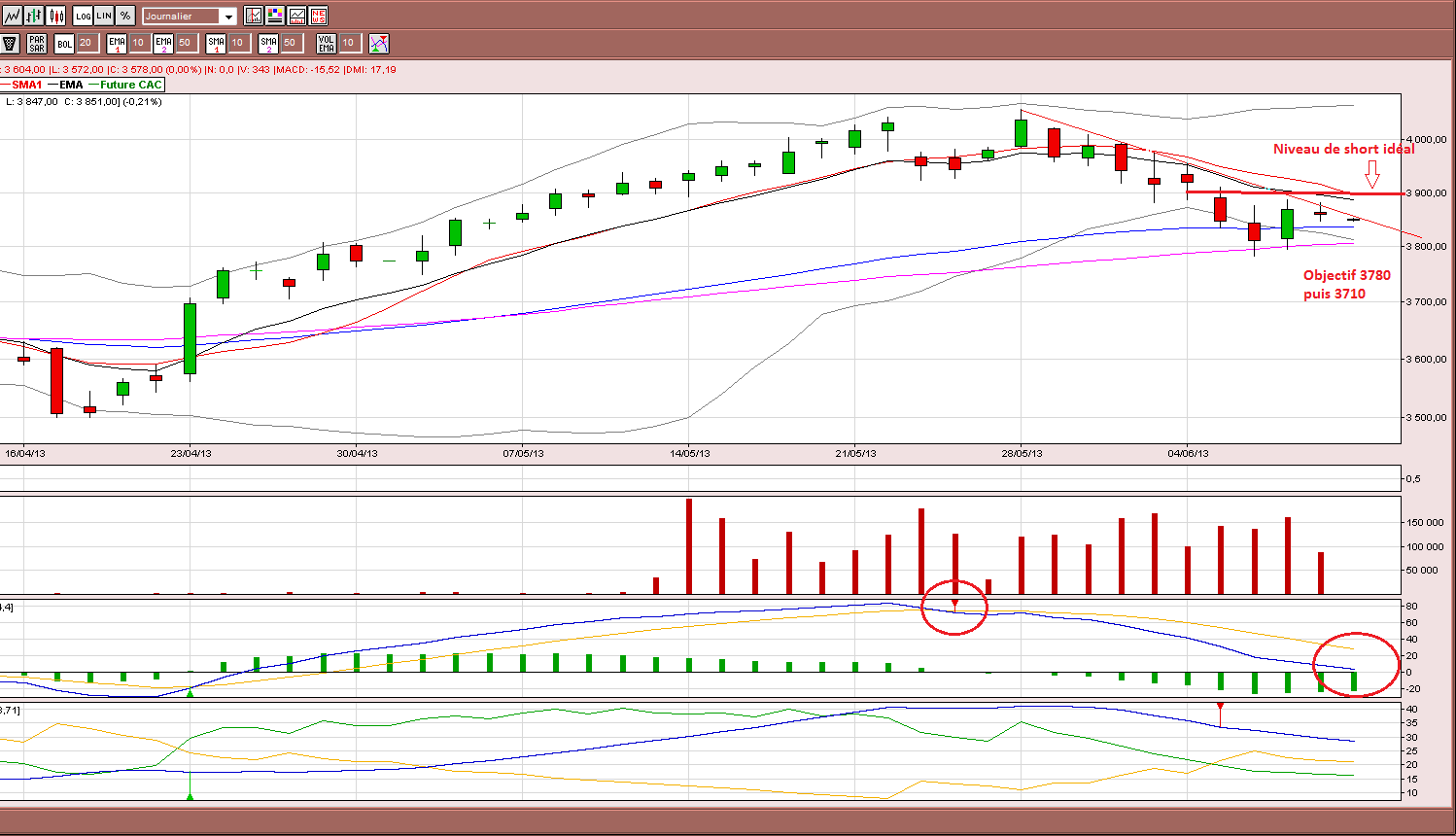The width and height of the screenshot is (1456, 836).
Task: Toggle linear scale with LIN
Action: point(104,16)
